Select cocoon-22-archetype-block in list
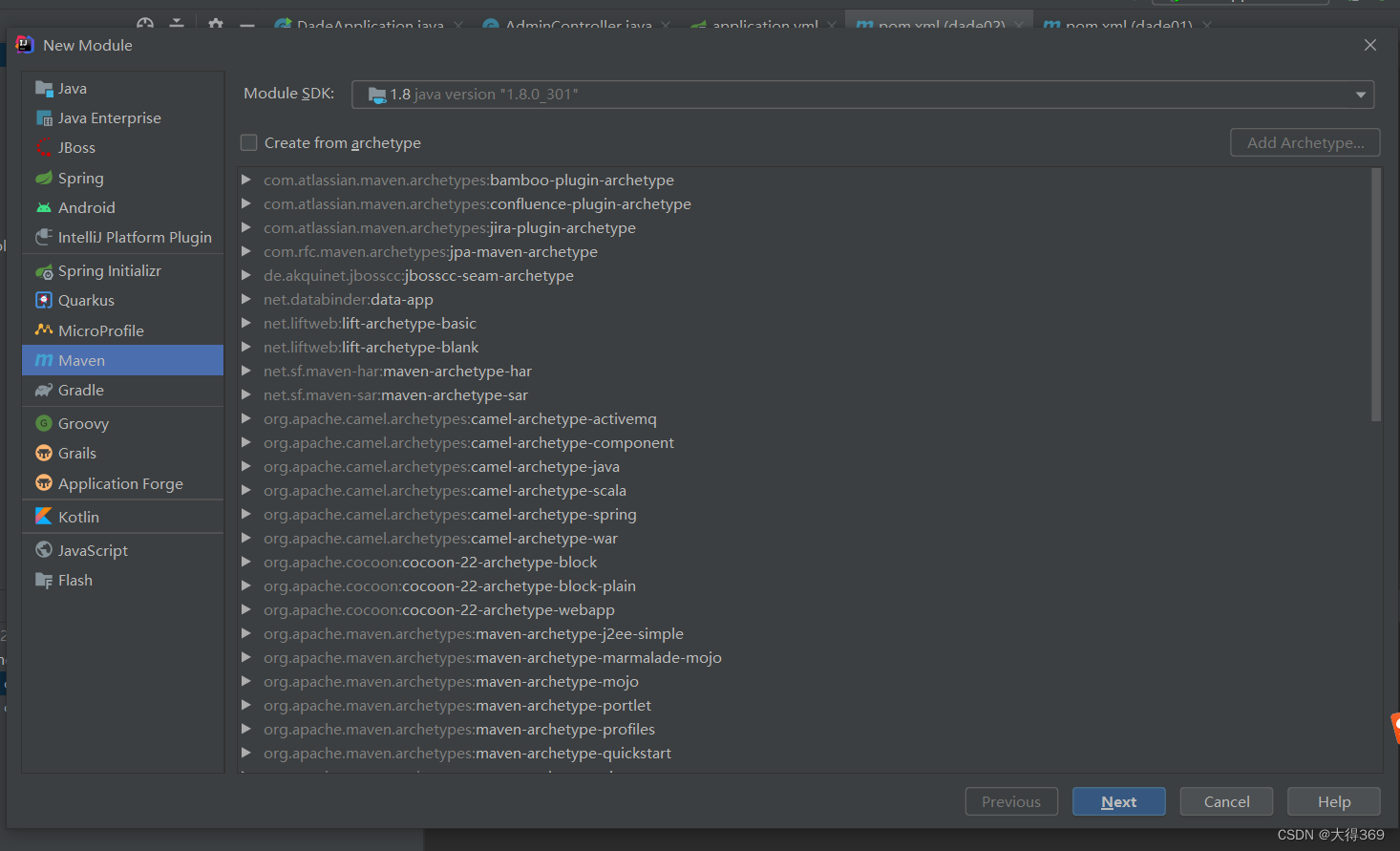The width and height of the screenshot is (1400, 851). pyautogui.click(x=804, y=562)
